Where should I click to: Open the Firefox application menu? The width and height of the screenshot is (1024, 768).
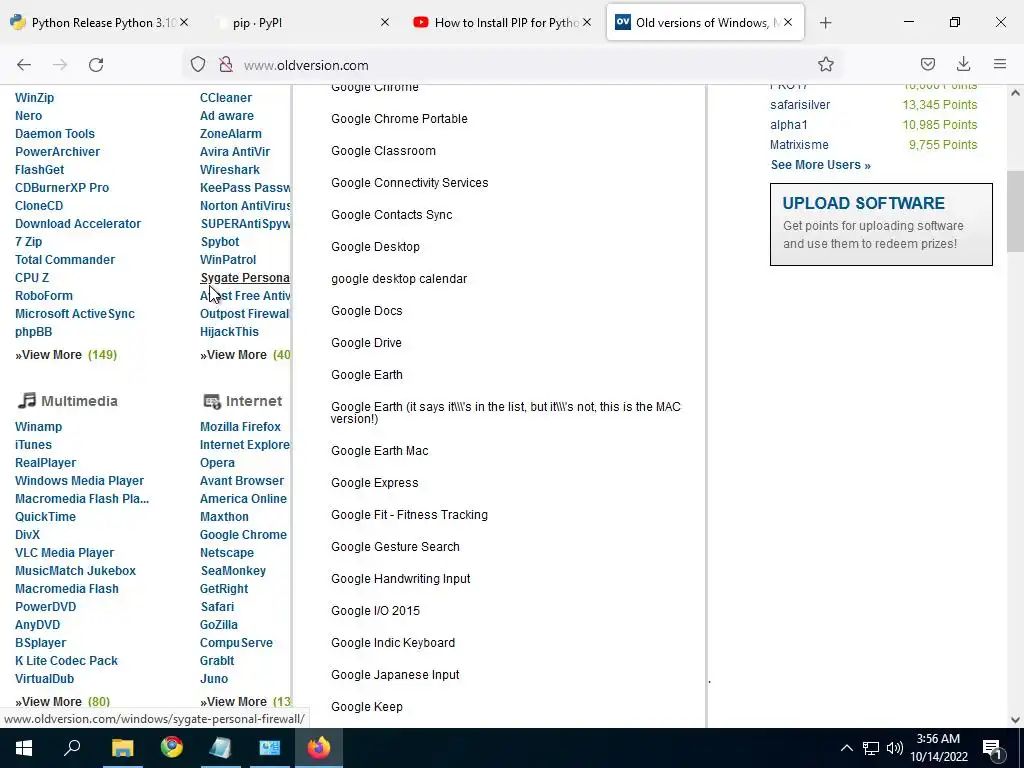pyautogui.click(x=1000, y=64)
